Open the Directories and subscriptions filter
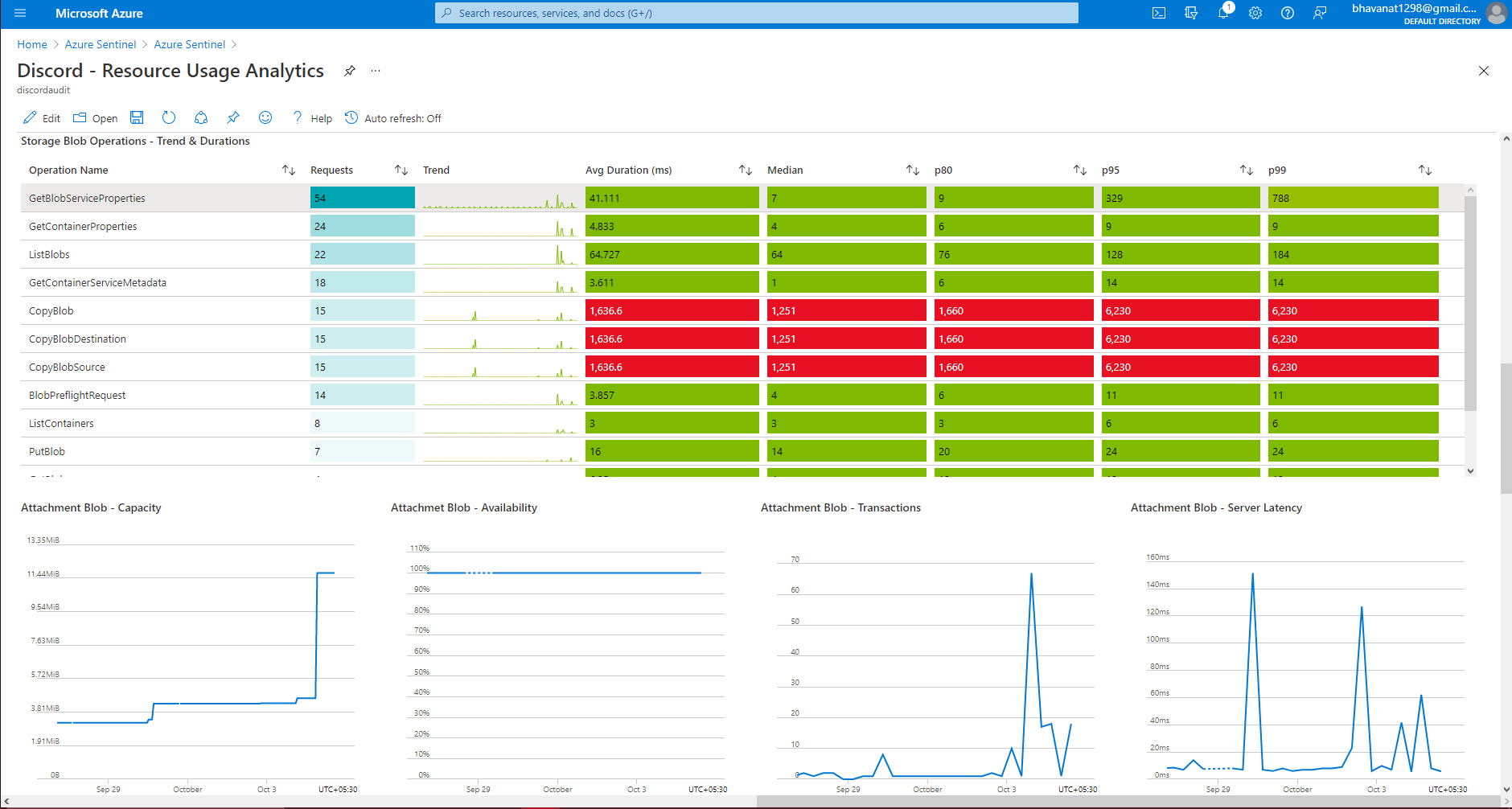1512x809 pixels. (x=1191, y=14)
